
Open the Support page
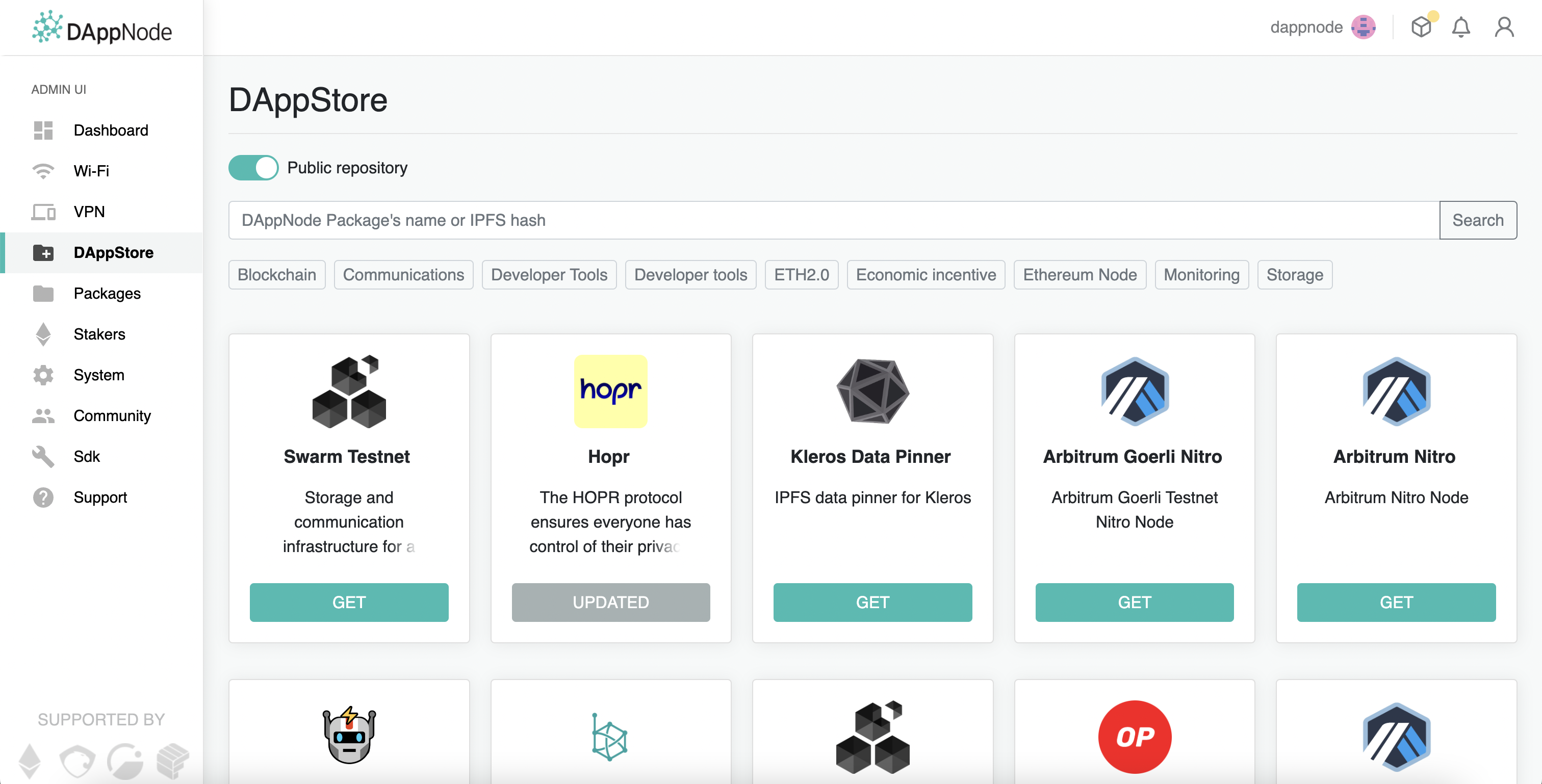click(x=101, y=498)
